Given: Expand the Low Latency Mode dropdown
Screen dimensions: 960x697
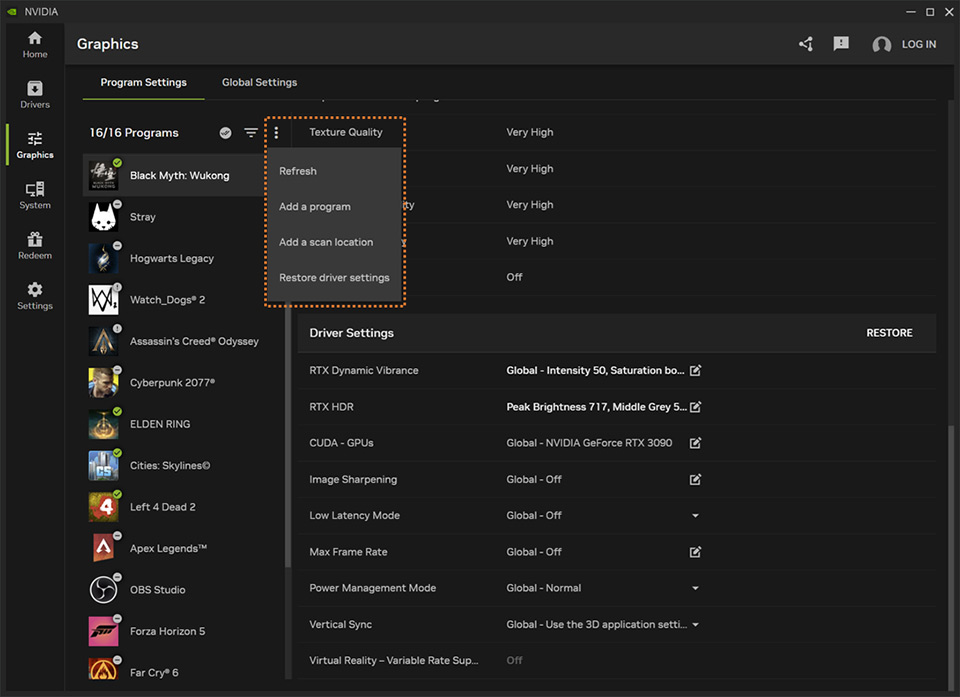Looking at the screenshot, I should [696, 516].
